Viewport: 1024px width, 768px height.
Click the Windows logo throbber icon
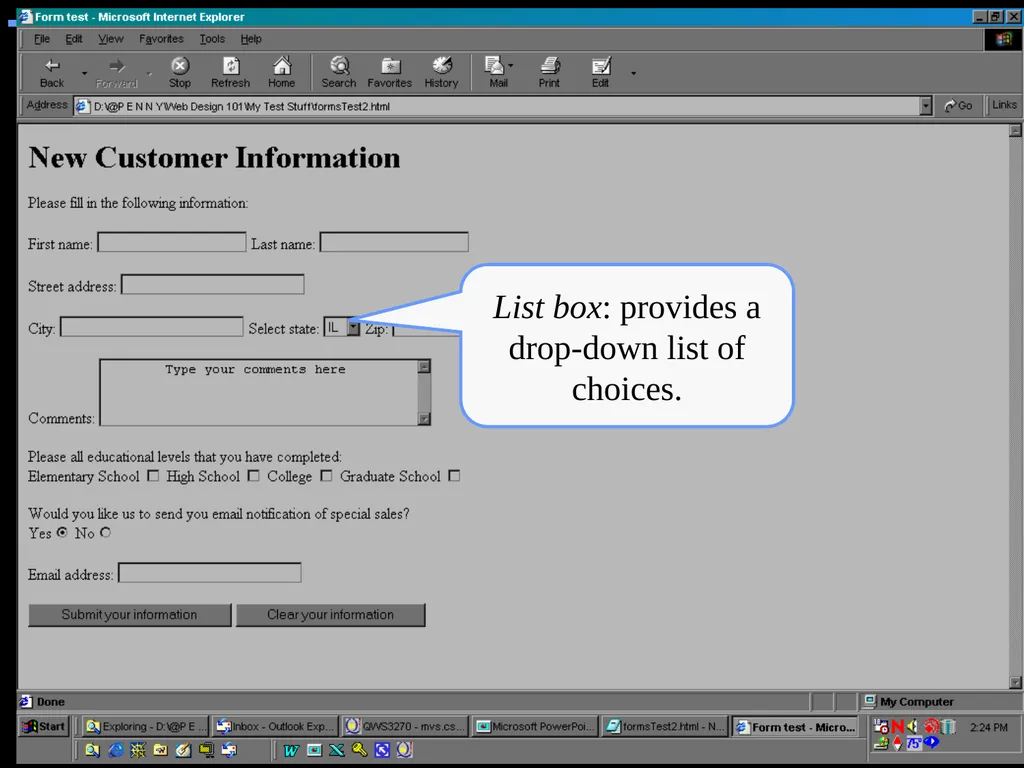tap(1004, 39)
